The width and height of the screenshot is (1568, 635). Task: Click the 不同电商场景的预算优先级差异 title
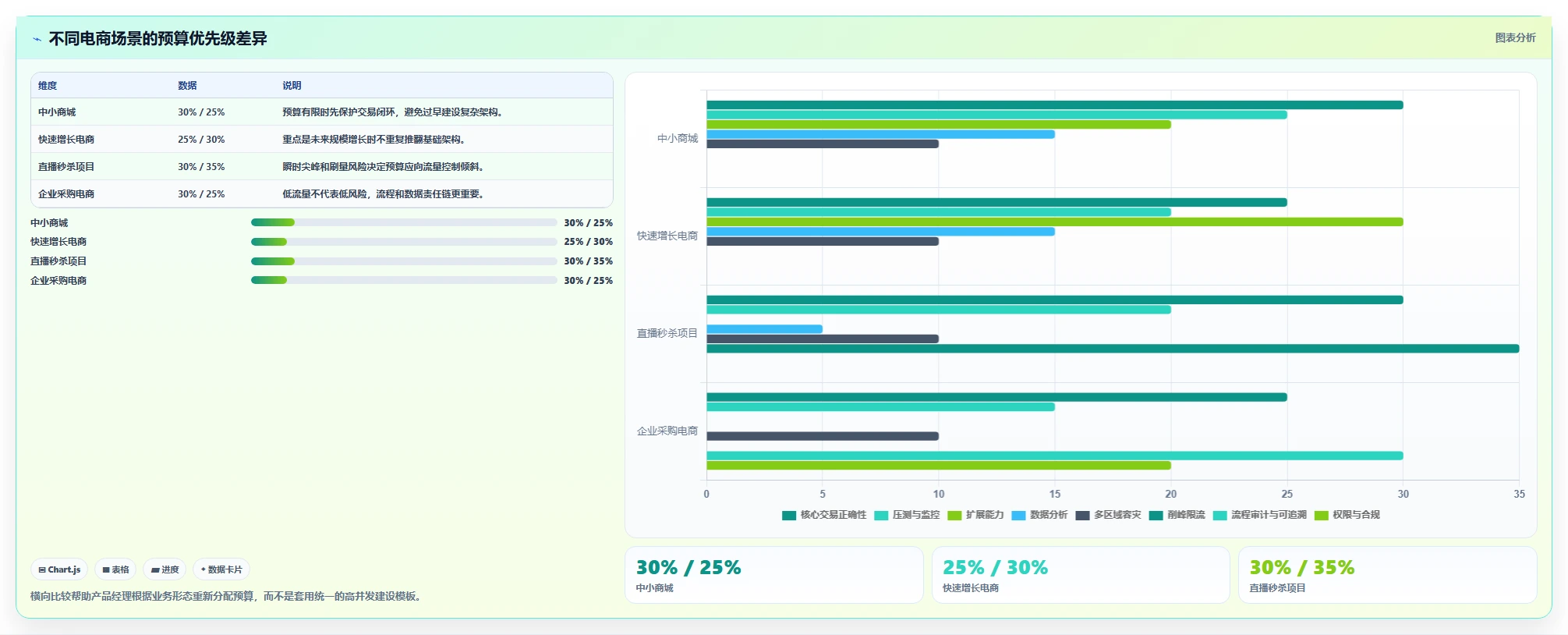pos(158,38)
